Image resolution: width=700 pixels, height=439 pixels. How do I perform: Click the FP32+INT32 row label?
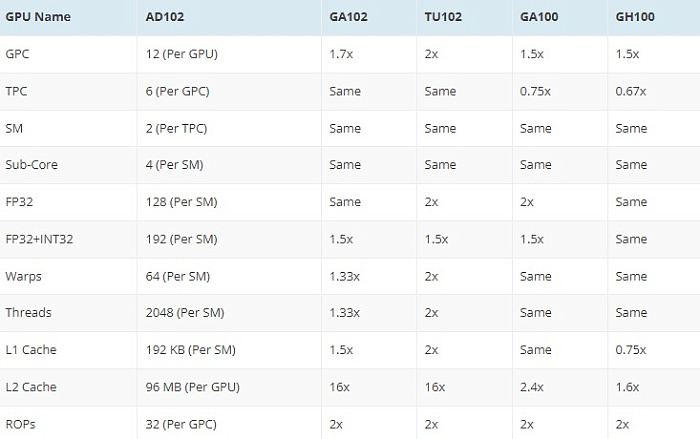click(39, 239)
